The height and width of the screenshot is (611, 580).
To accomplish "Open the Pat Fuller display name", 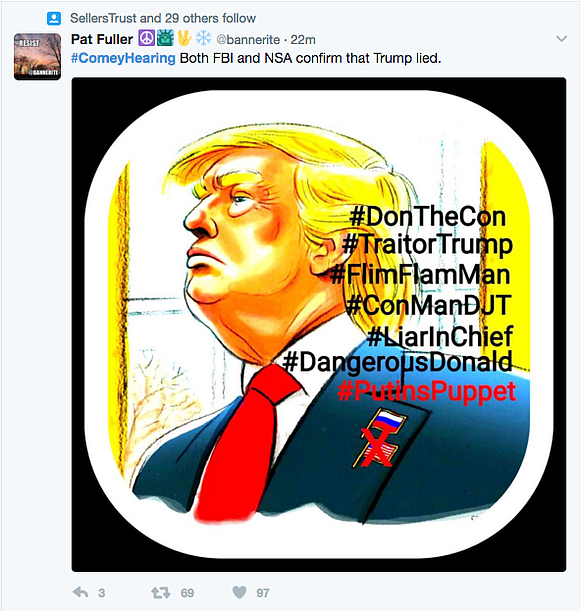I will [102, 39].
